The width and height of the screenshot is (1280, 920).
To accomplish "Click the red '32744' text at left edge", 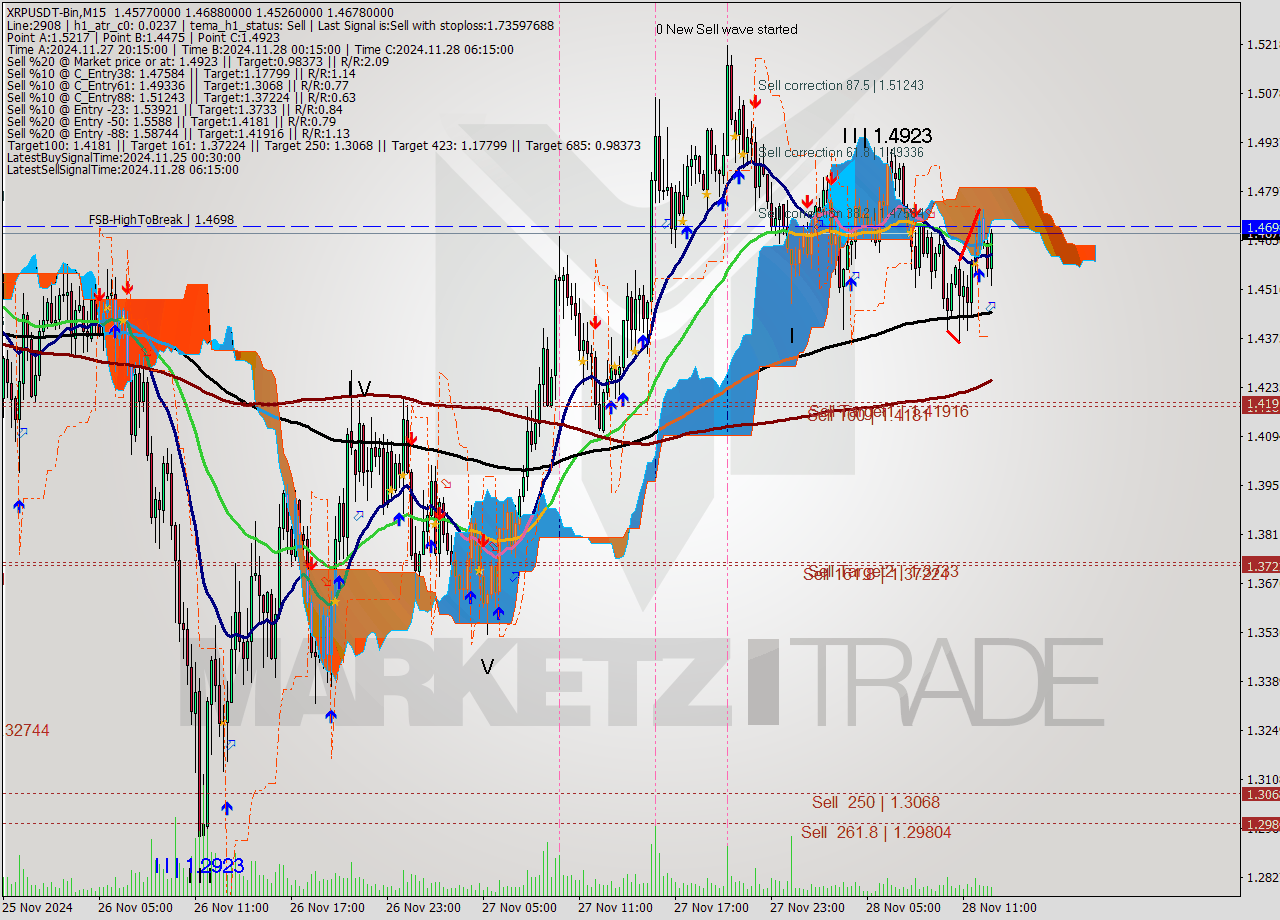I will click(27, 730).
